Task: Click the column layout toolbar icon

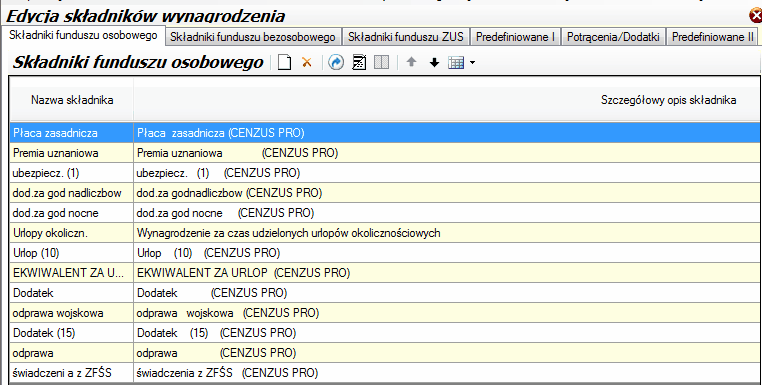Action: coord(381,62)
